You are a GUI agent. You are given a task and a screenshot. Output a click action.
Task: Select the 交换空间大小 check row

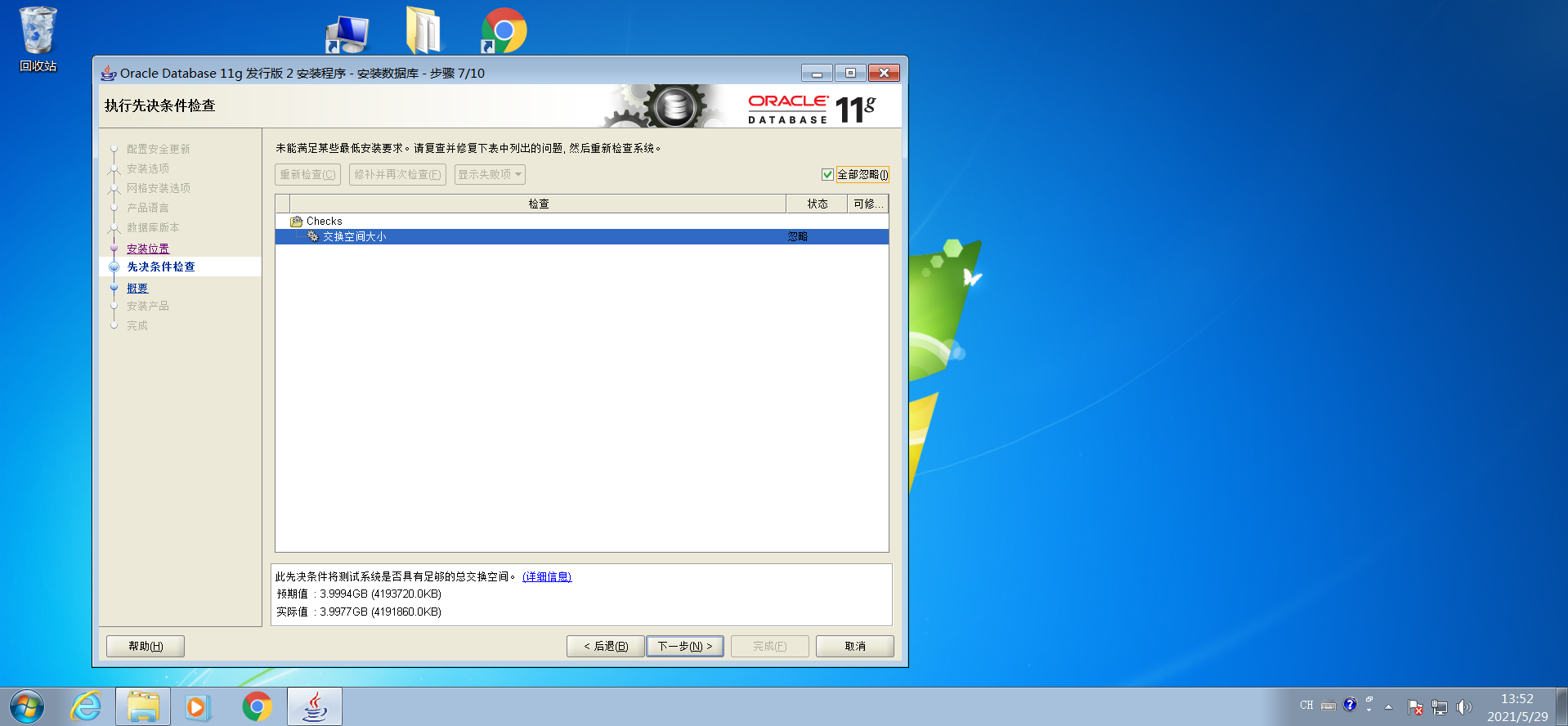click(x=582, y=236)
